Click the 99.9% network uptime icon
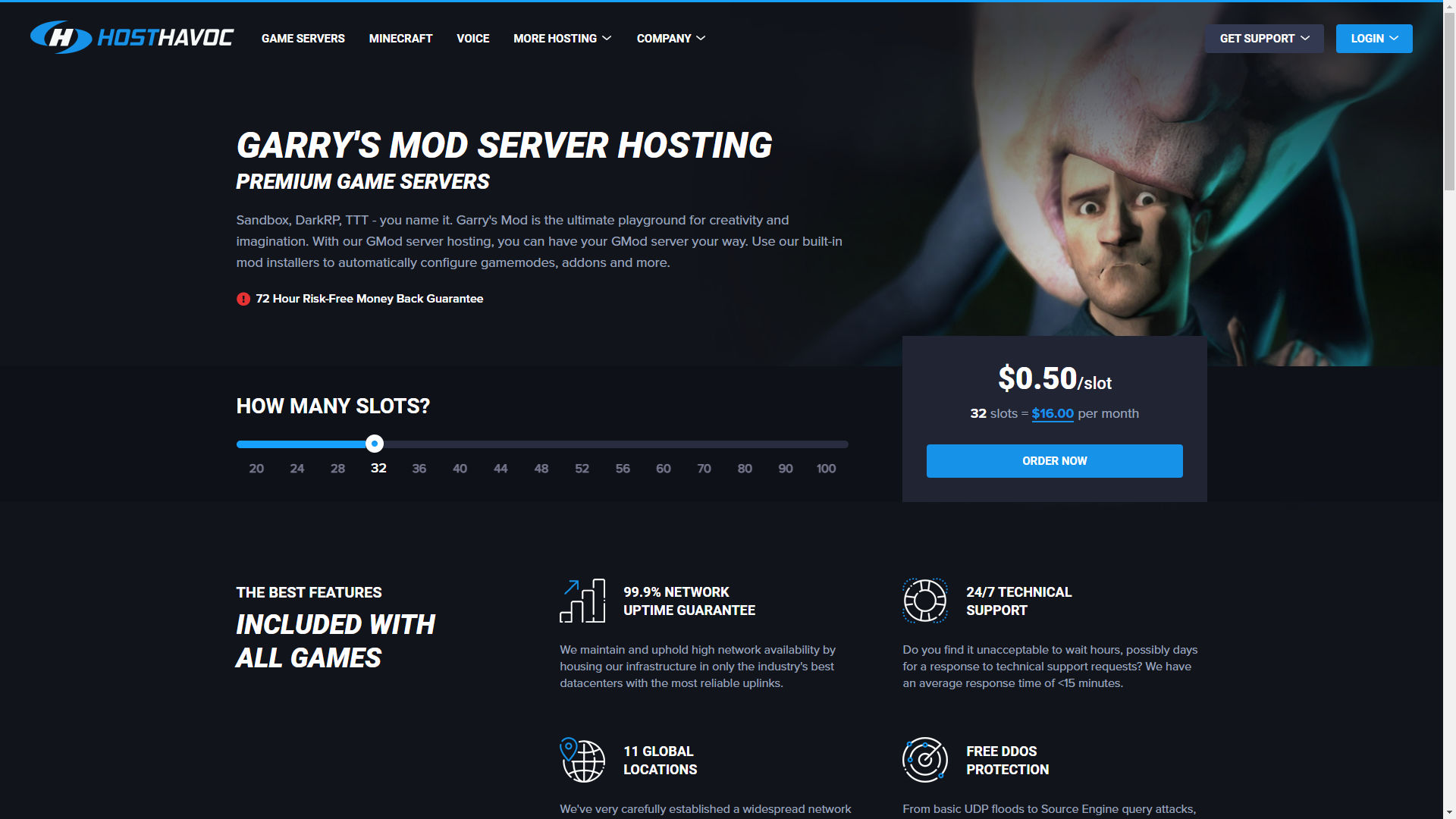Viewport: 1456px width, 819px height. (x=583, y=601)
